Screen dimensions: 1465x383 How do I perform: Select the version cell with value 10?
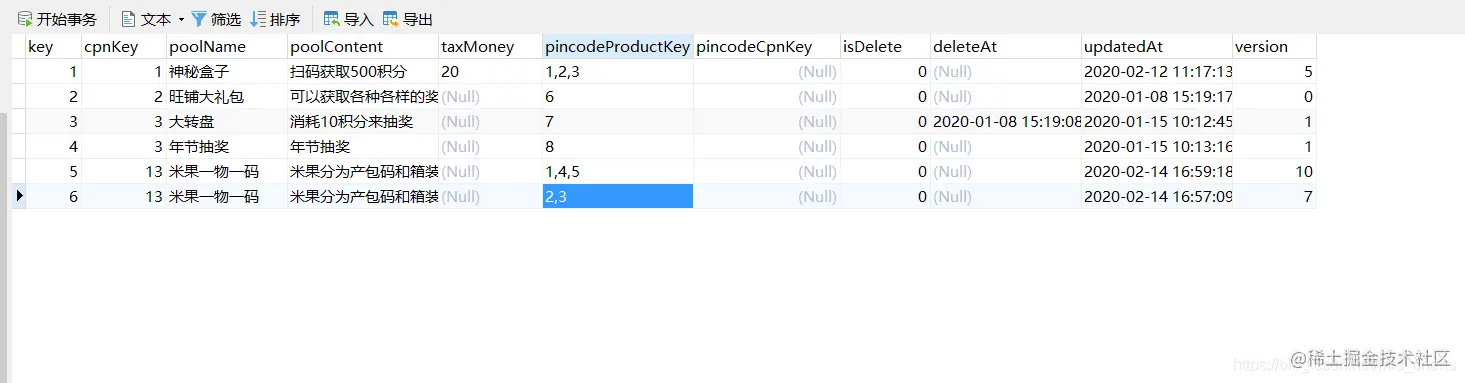point(1275,171)
